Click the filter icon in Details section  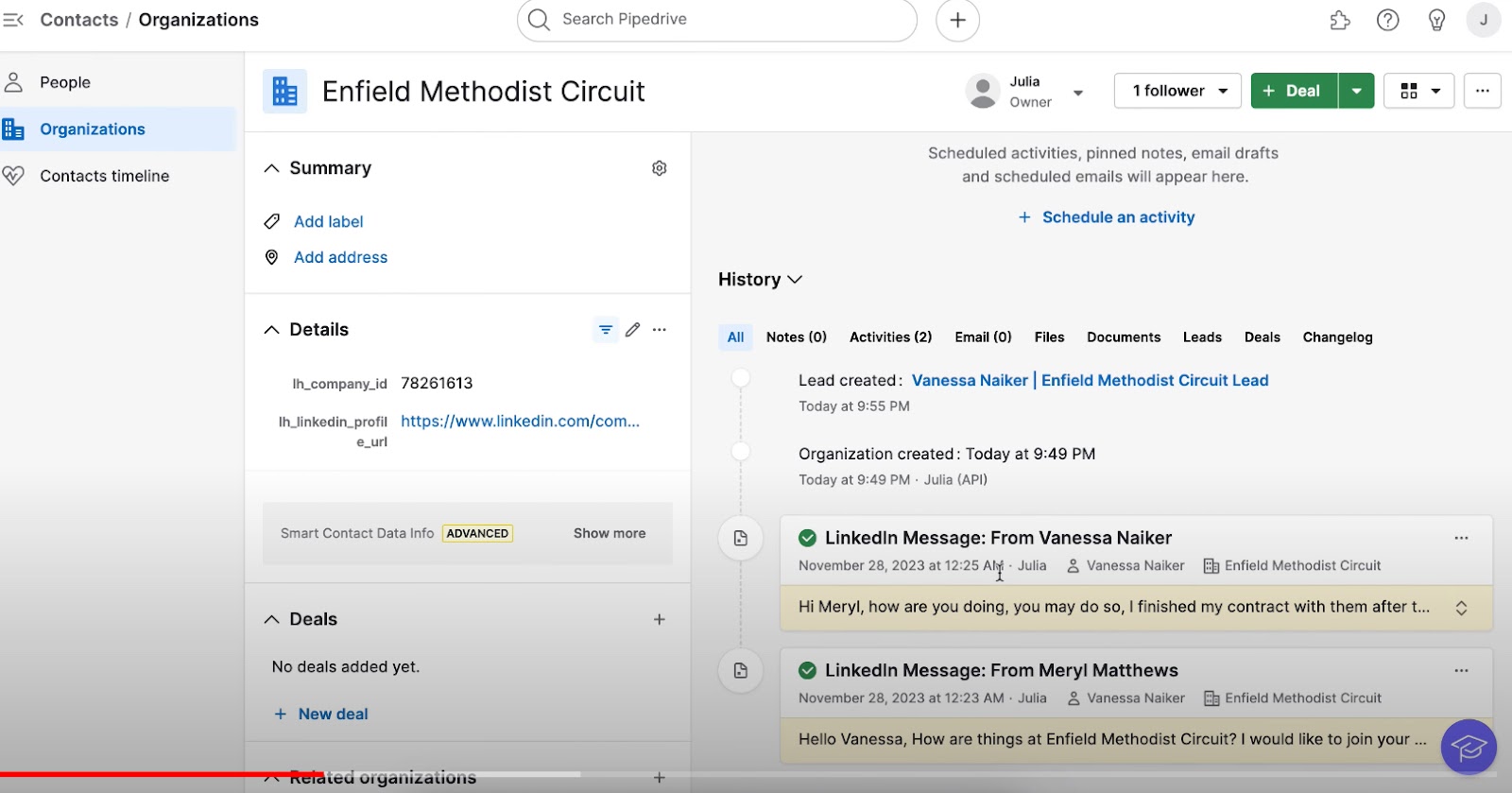click(605, 330)
